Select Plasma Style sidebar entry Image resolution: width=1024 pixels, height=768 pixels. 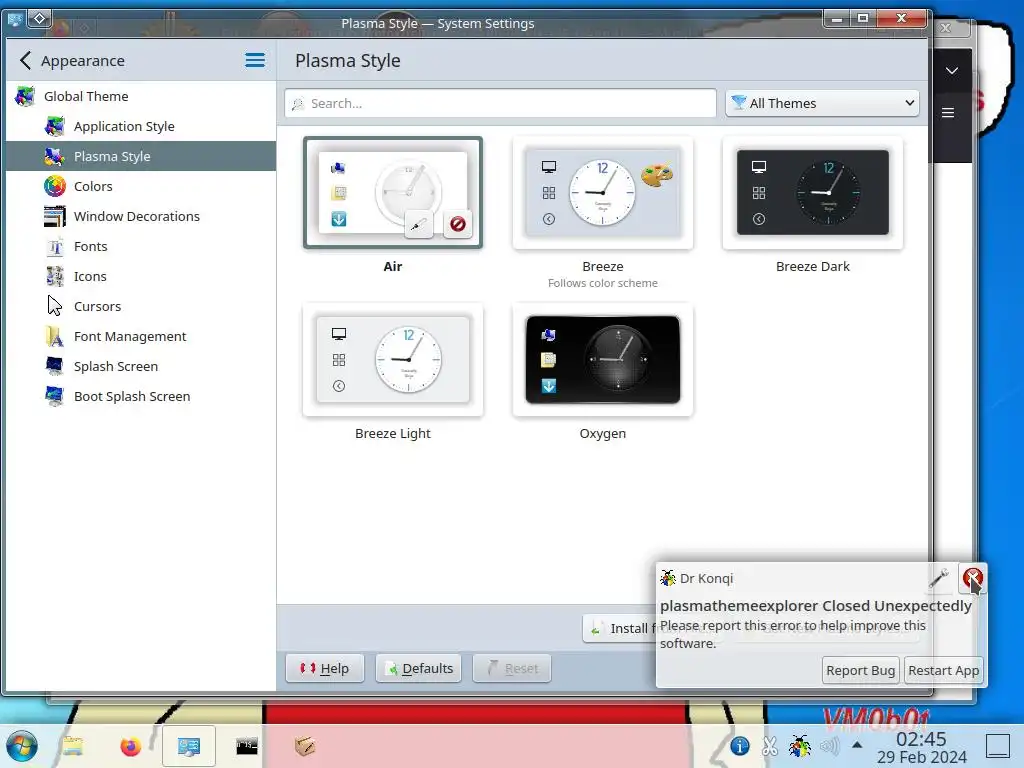(x=141, y=156)
